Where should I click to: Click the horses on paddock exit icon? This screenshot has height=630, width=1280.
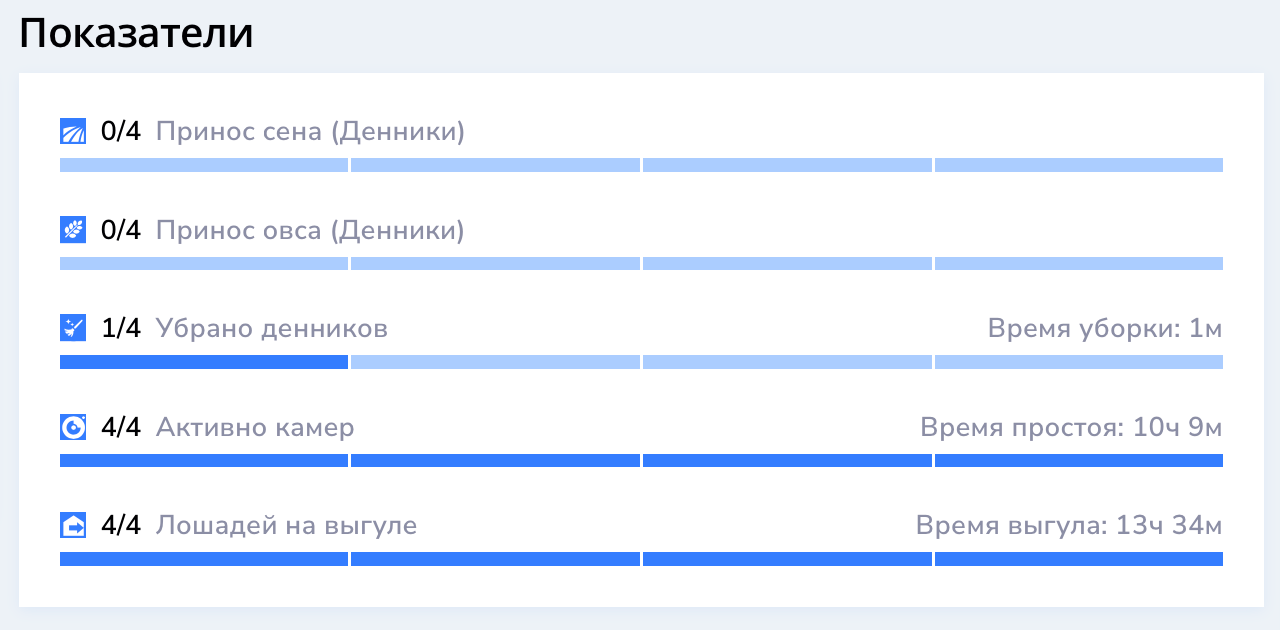pos(73,525)
